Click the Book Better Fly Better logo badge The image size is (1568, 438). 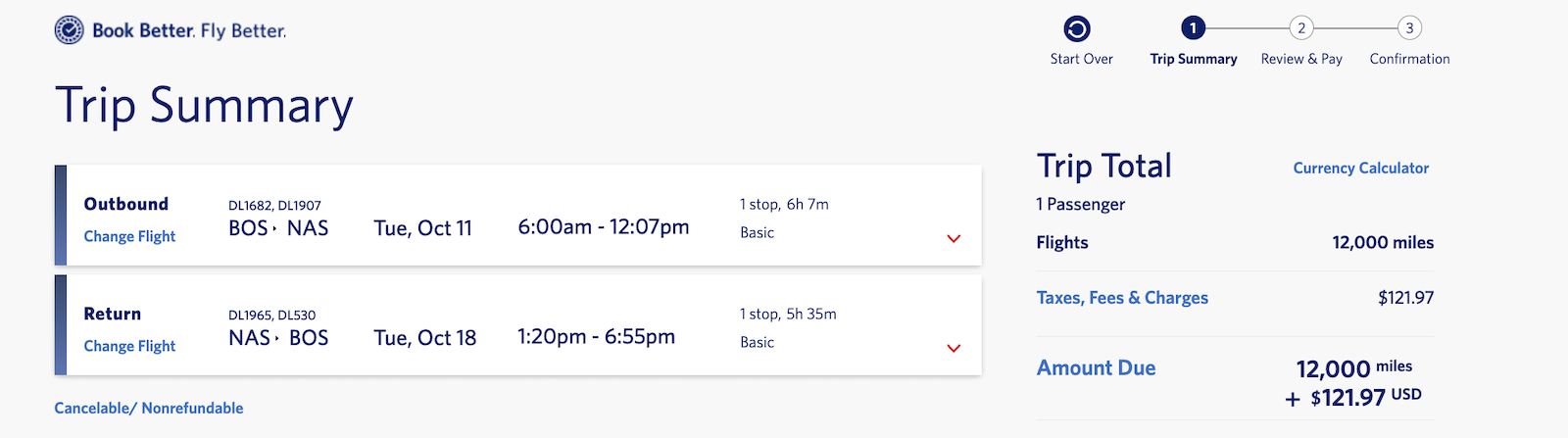pyautogui.click(x=69, y=30)
